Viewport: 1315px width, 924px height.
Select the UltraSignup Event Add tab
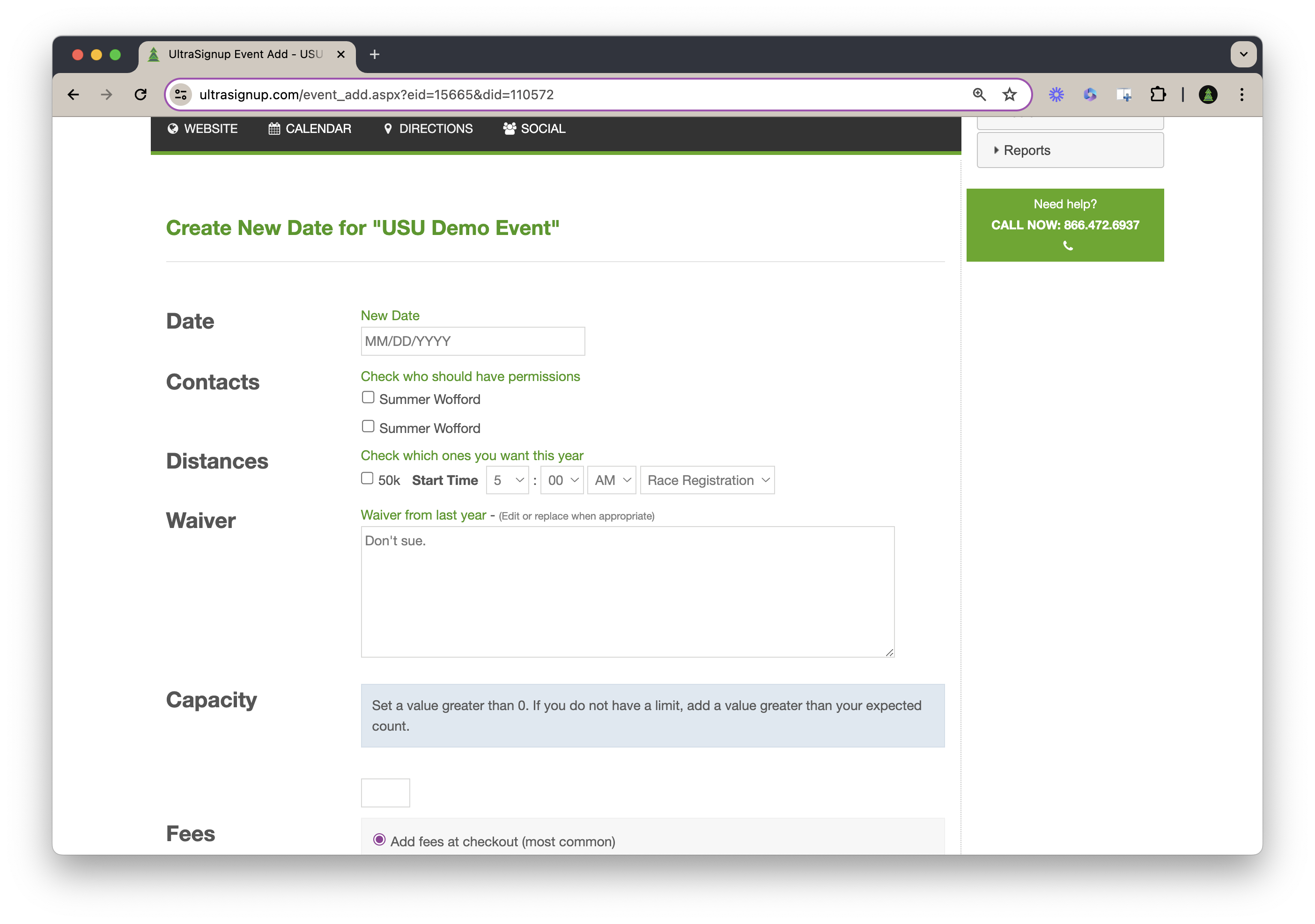(x=246, y=54)
